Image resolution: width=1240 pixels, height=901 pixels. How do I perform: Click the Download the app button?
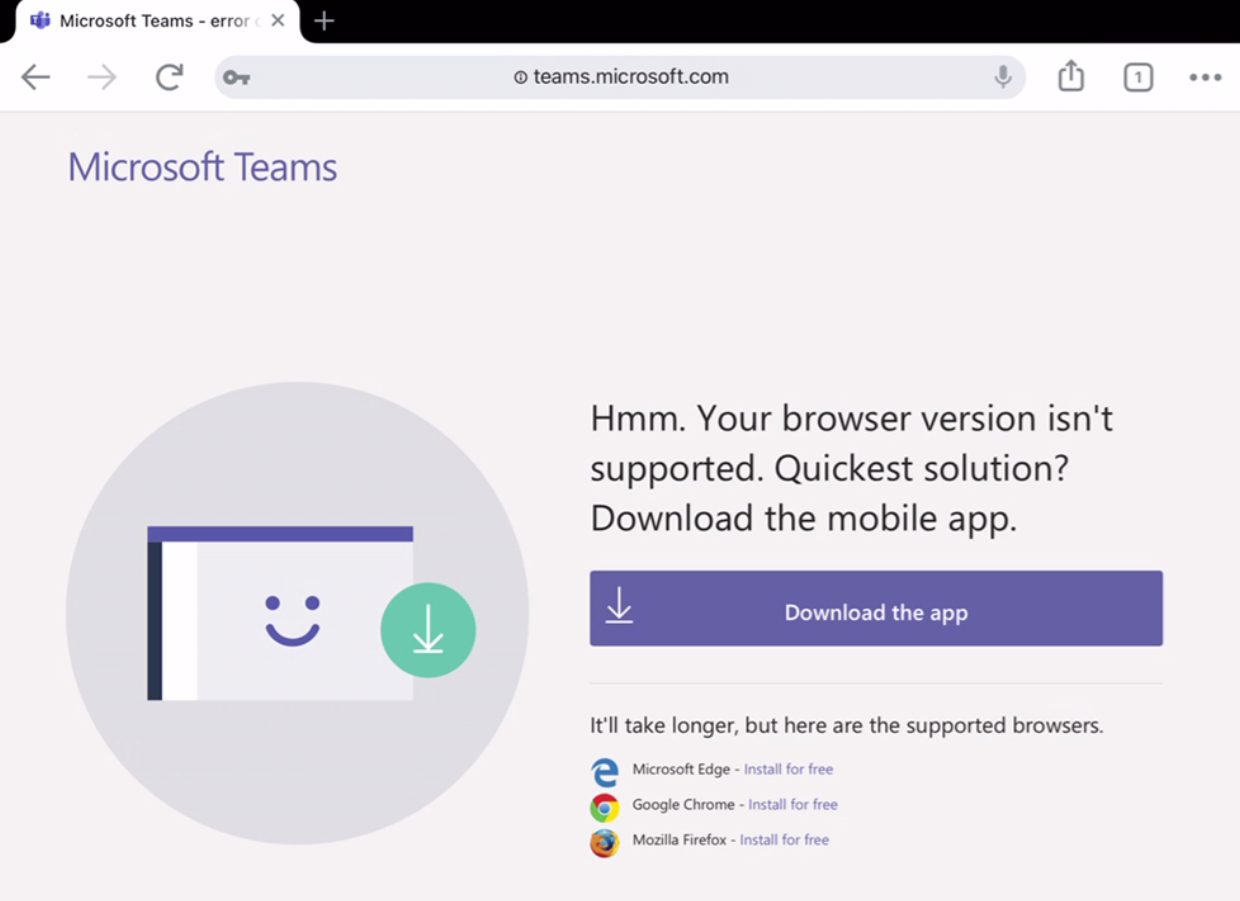(x=876, y=608)
